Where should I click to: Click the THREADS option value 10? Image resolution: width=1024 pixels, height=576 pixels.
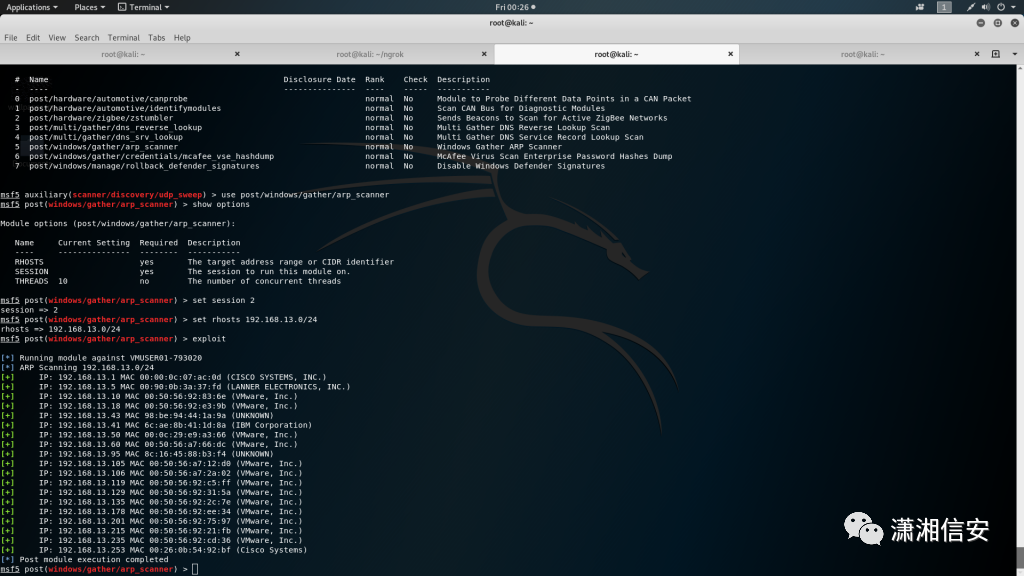63,281
